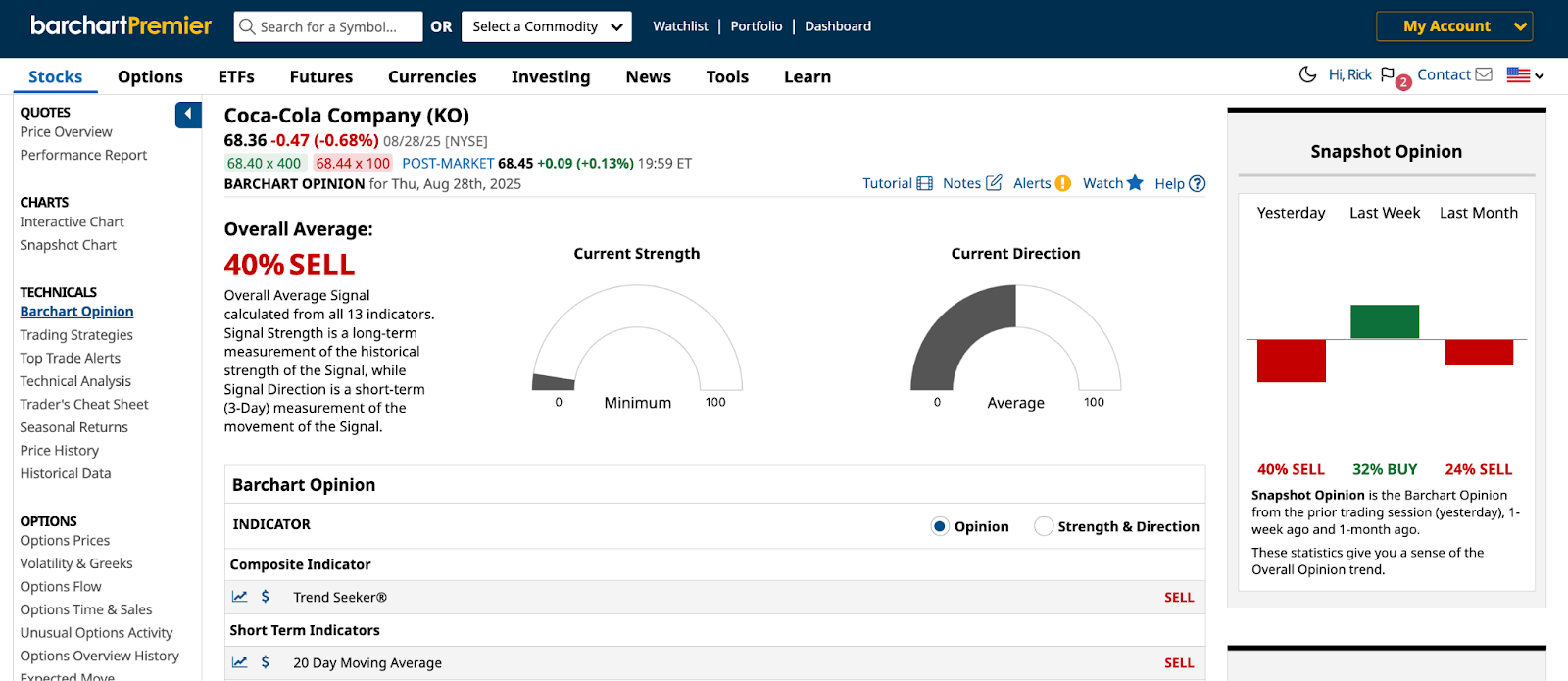
Task: Open the Learn tab
Action: [808, 76]
